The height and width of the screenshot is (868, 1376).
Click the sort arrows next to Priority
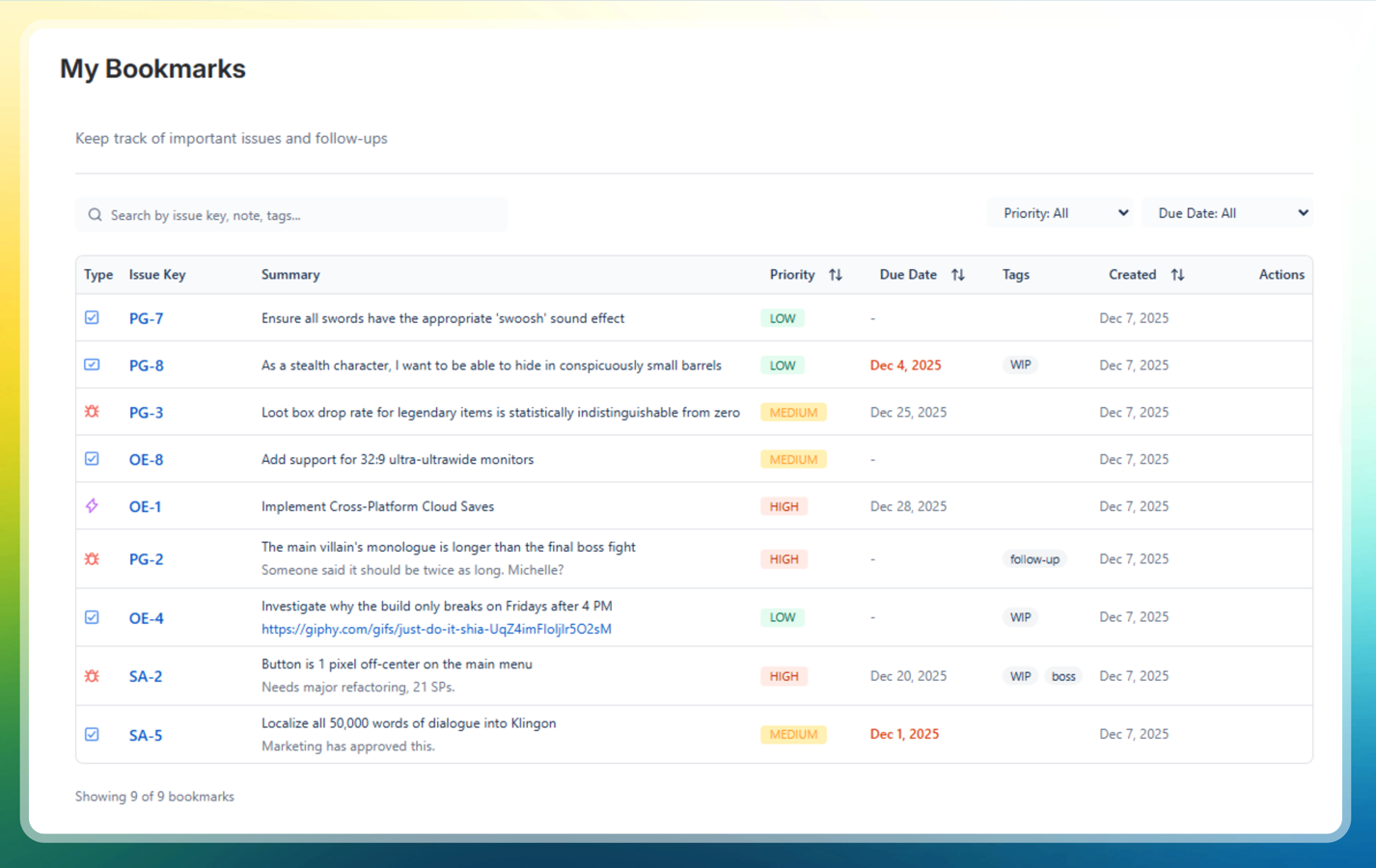836,274
